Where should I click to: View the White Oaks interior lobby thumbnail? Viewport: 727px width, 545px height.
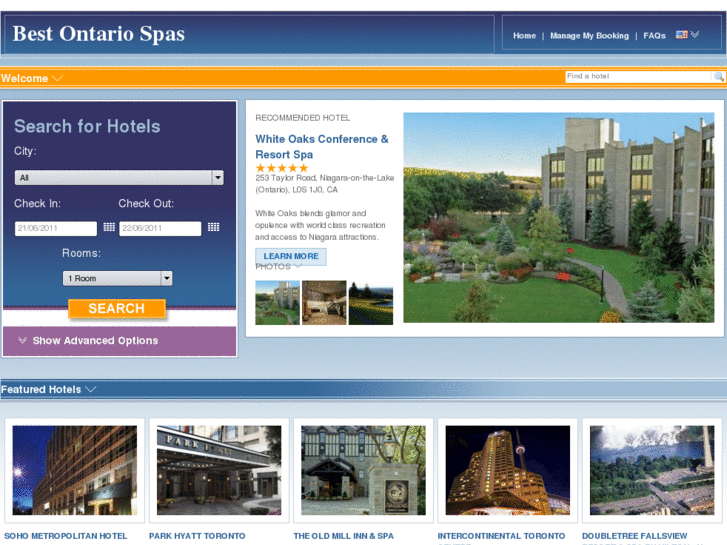coord(324,302)
